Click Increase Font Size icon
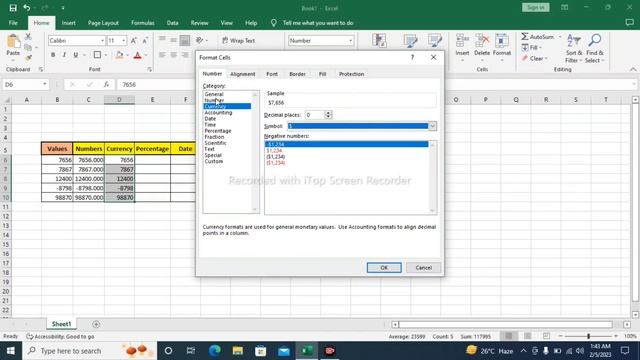 coord(134,40)
